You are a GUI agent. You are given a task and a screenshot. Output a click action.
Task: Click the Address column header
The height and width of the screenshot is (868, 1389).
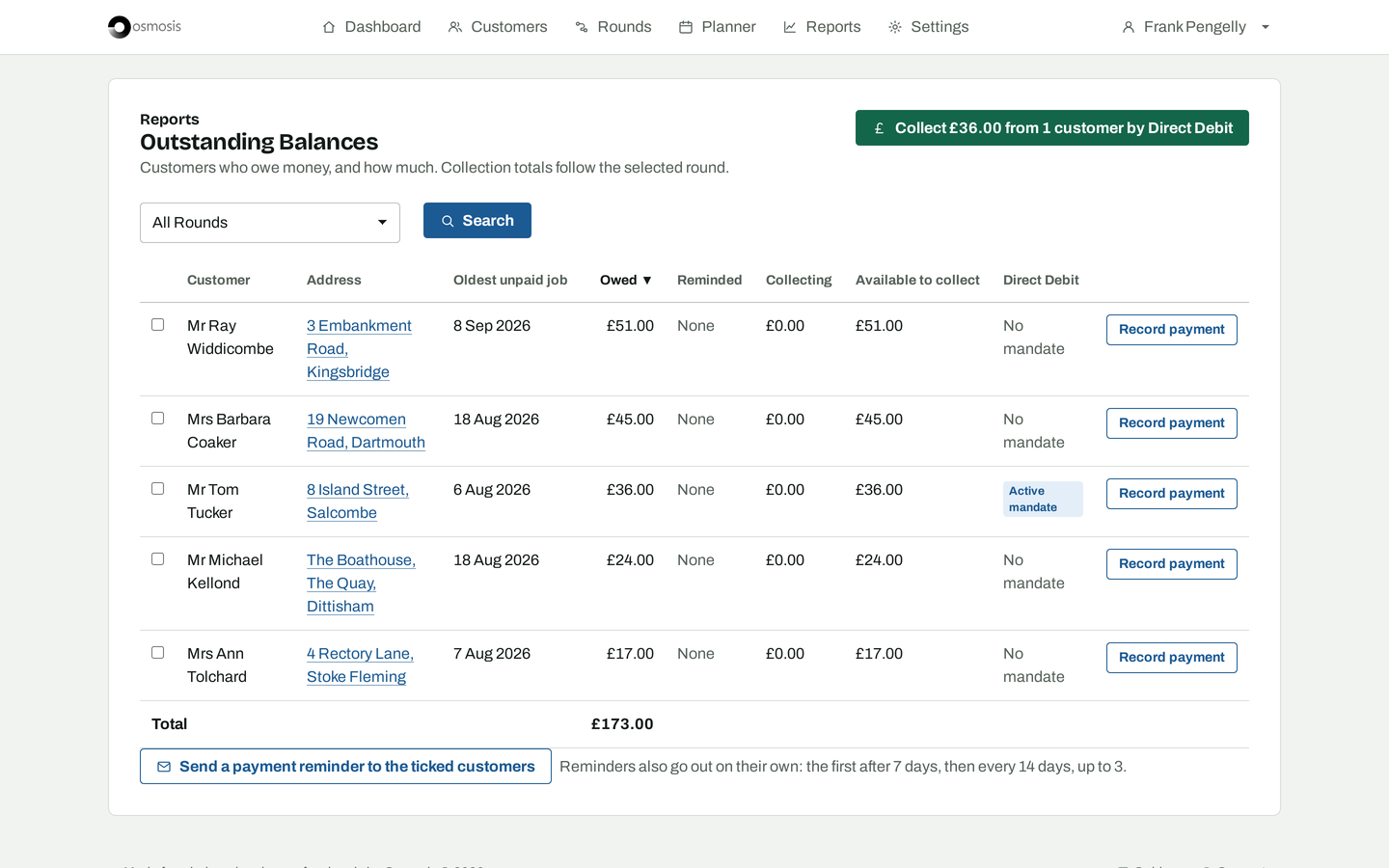click(x=334, y=280)
